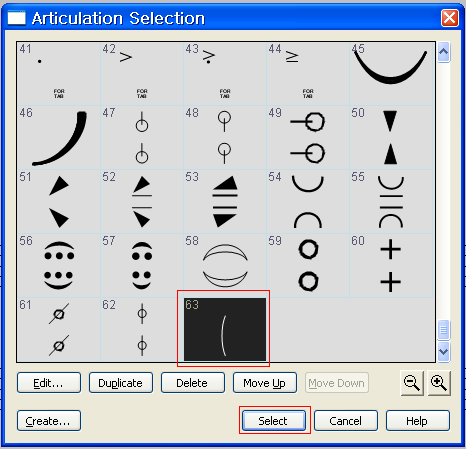This screenshot has height=449, width=466.
Task: Click the scrollbar down arrow
Action: tap(443, 352)
